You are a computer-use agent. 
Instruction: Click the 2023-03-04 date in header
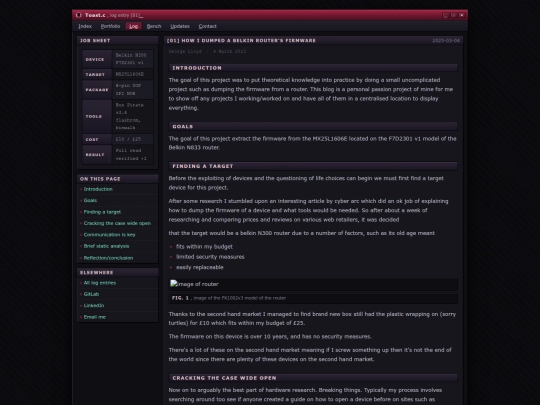(x=446, y=40)
